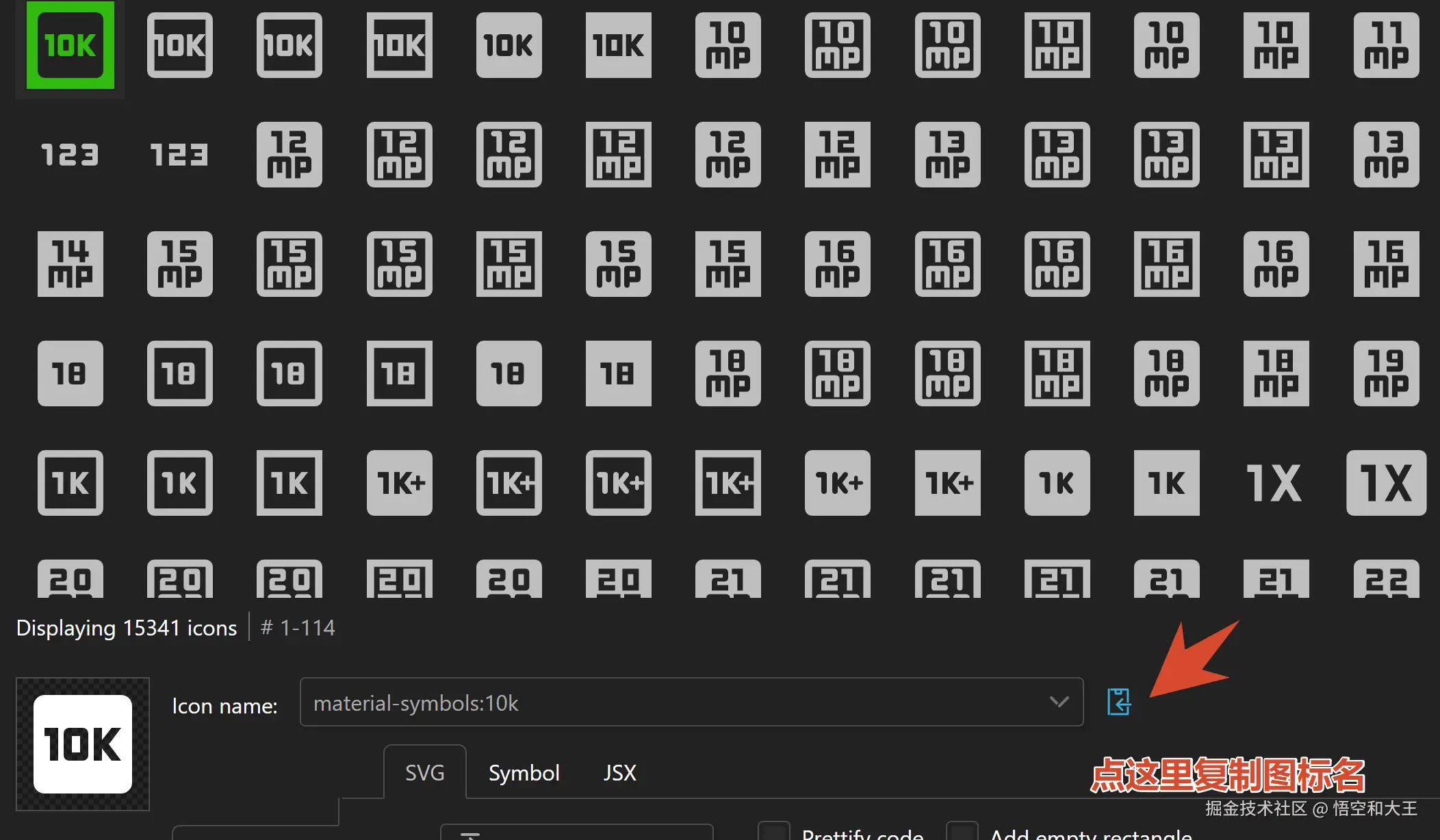Select the first 18 icon with rounded fill
The height and width of the screenshot is (840, 1440).
[70, 373]
